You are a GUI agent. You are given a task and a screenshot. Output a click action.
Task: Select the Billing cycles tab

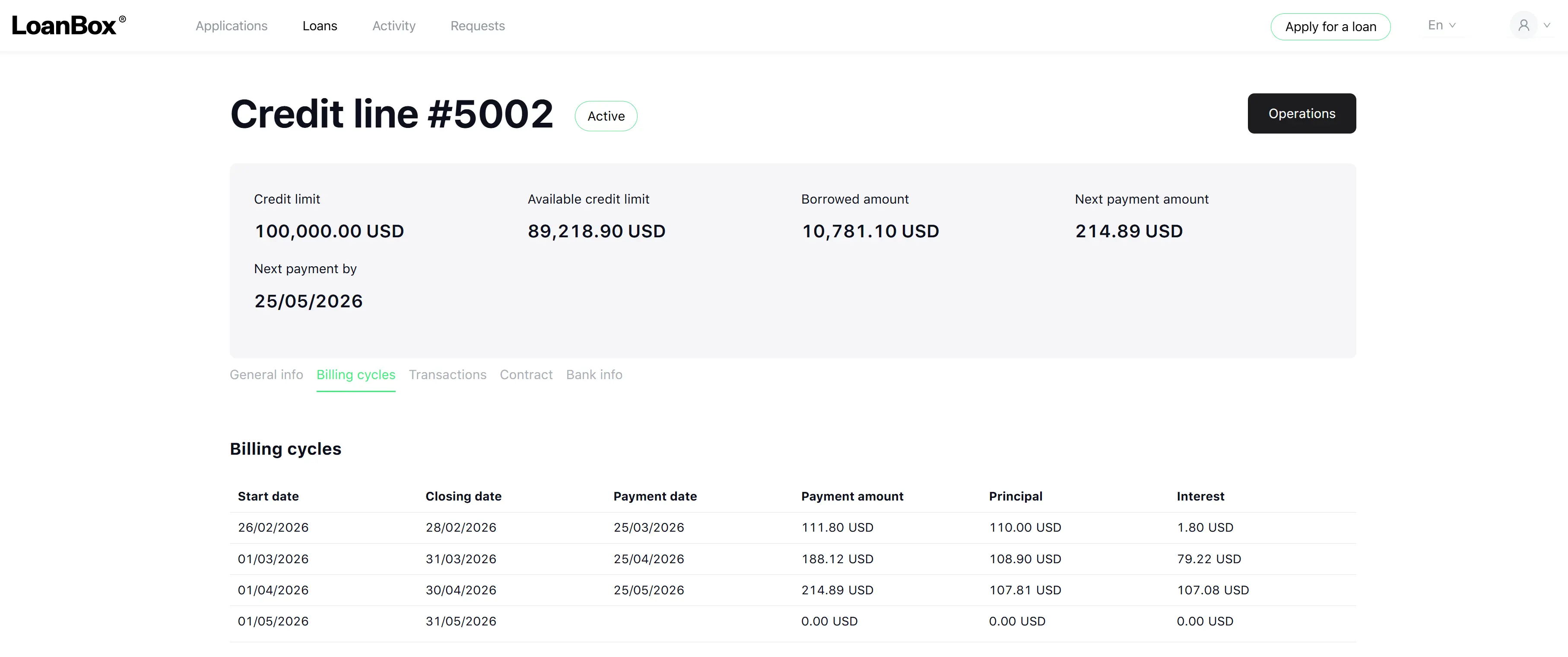coord(356,374)
